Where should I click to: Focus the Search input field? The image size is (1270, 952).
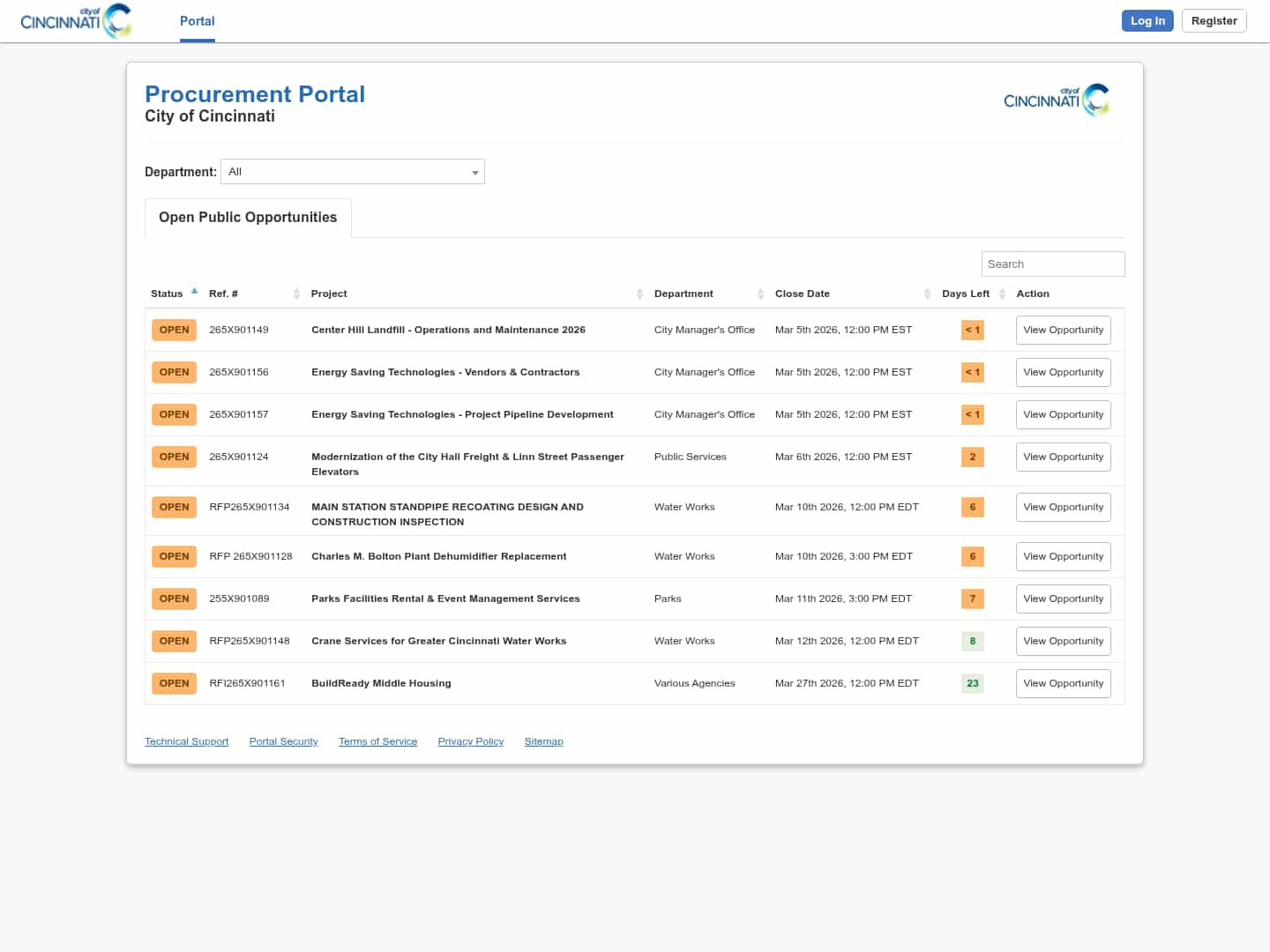coord(1052,264)
